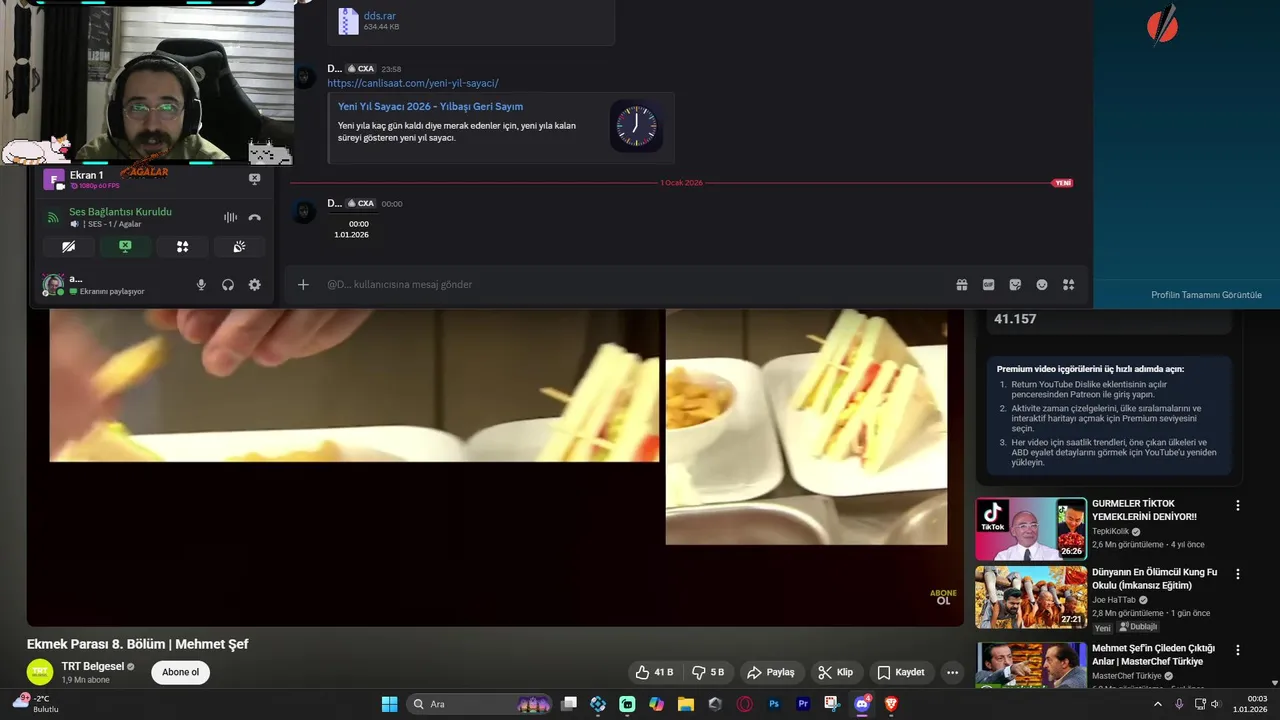Open Discord user settings gear
1280x720 pixels.
pos(255,285)
